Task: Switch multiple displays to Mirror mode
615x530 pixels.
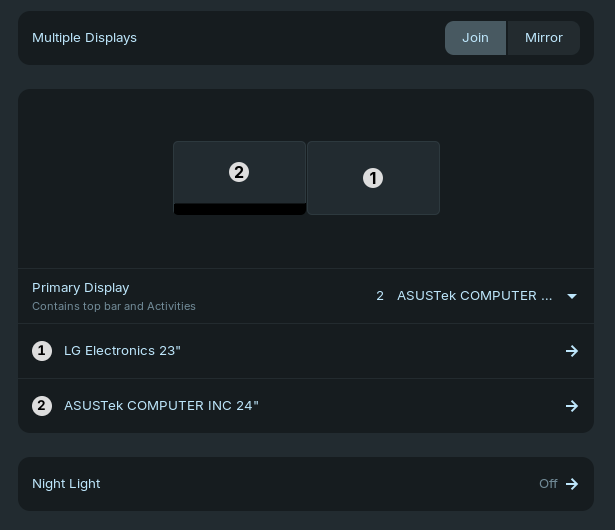Action: coord(544,38)
